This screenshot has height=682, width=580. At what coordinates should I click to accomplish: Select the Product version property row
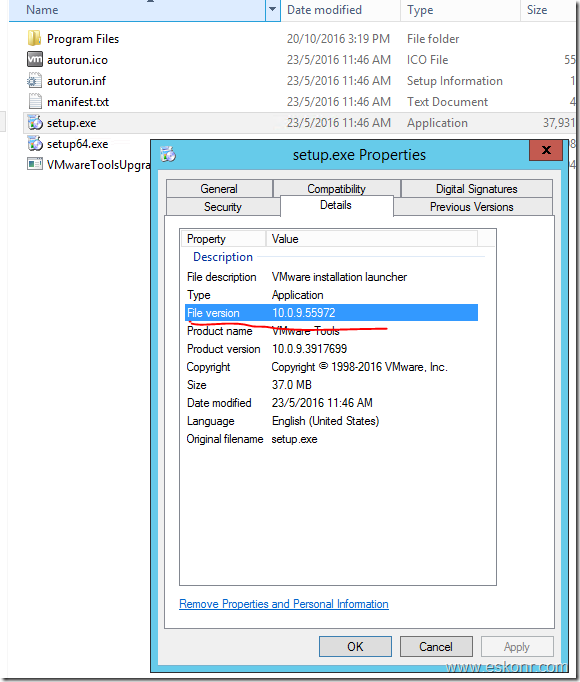point(331,349)
